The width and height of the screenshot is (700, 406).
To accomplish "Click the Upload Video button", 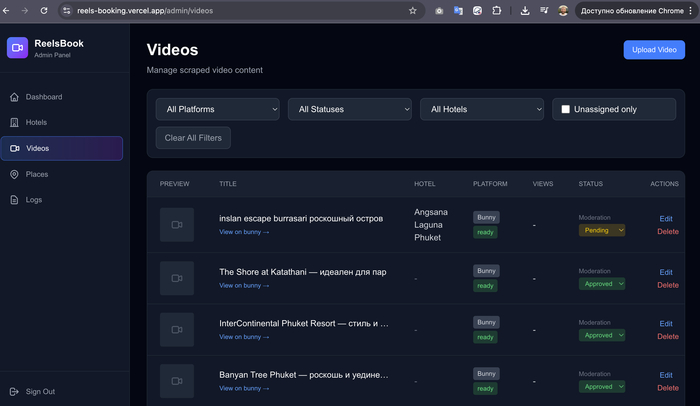I will coord(653,50).
